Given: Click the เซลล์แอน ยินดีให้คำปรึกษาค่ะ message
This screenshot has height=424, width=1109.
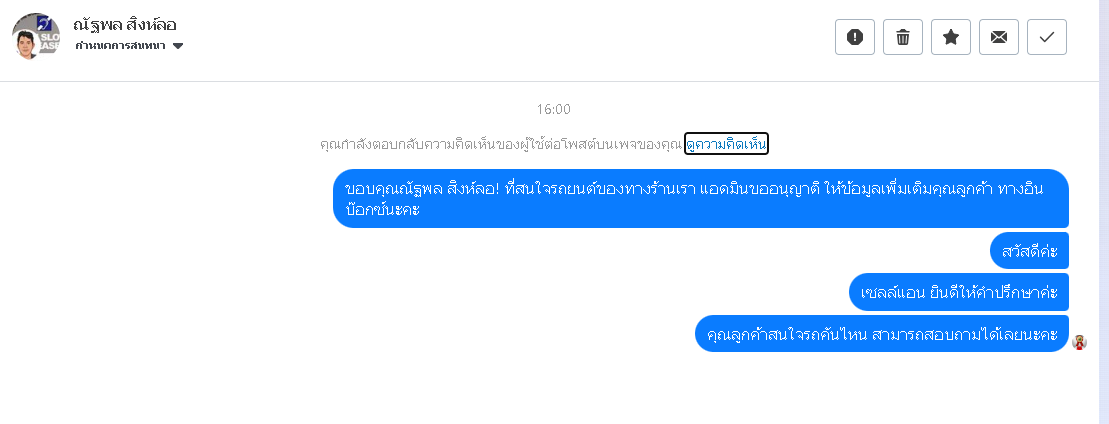Looking at the screenshot, I should click(958, 292).
